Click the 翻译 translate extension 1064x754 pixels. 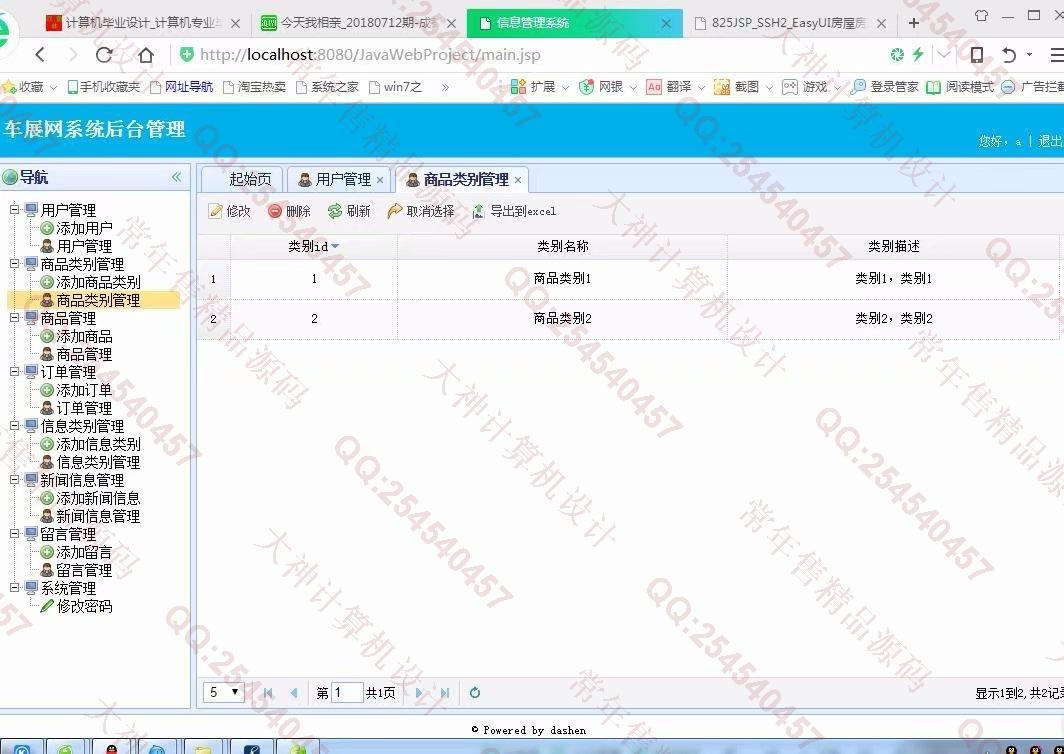[669, 87]
